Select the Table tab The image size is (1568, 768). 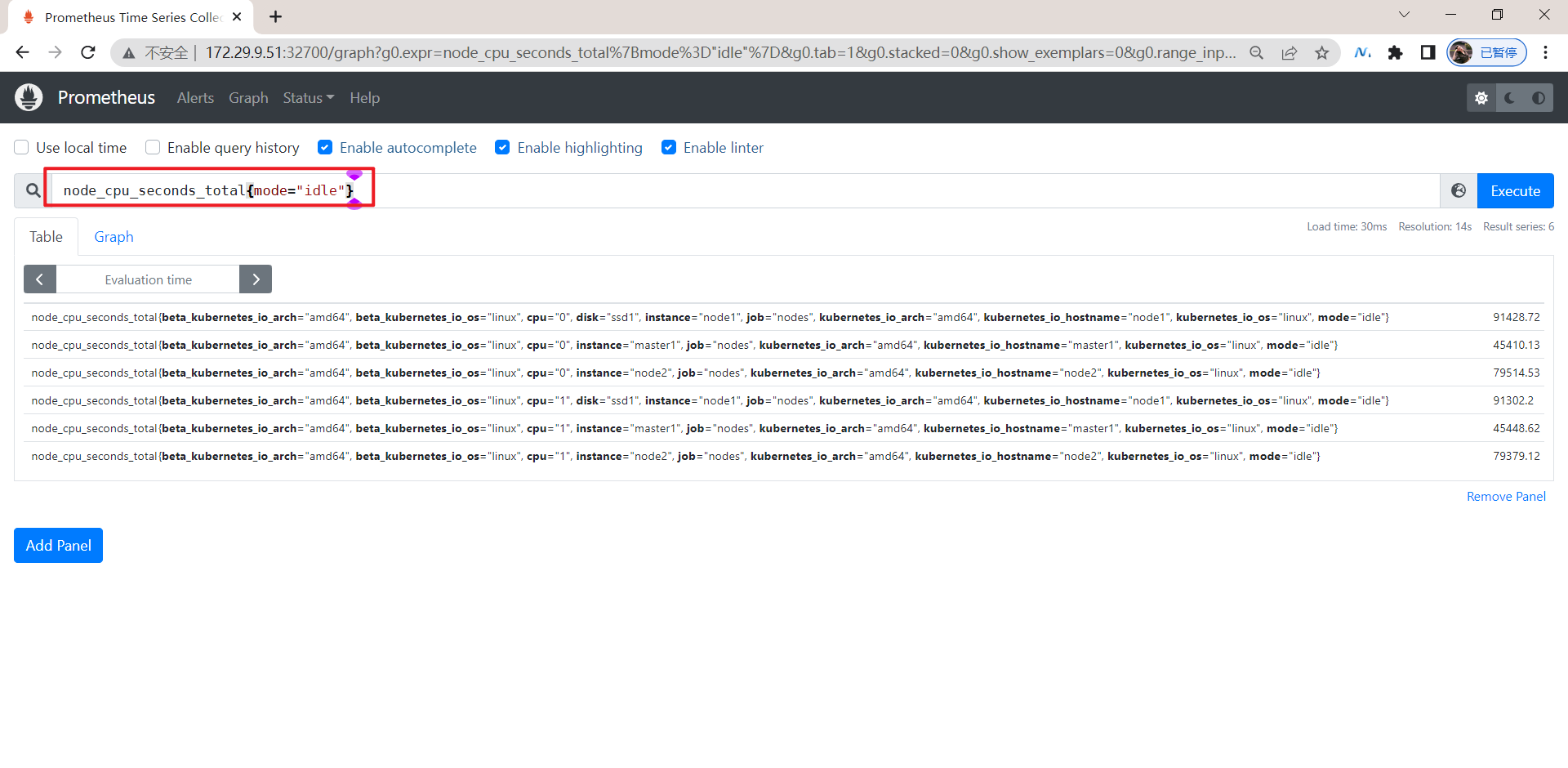click(46, 237)
